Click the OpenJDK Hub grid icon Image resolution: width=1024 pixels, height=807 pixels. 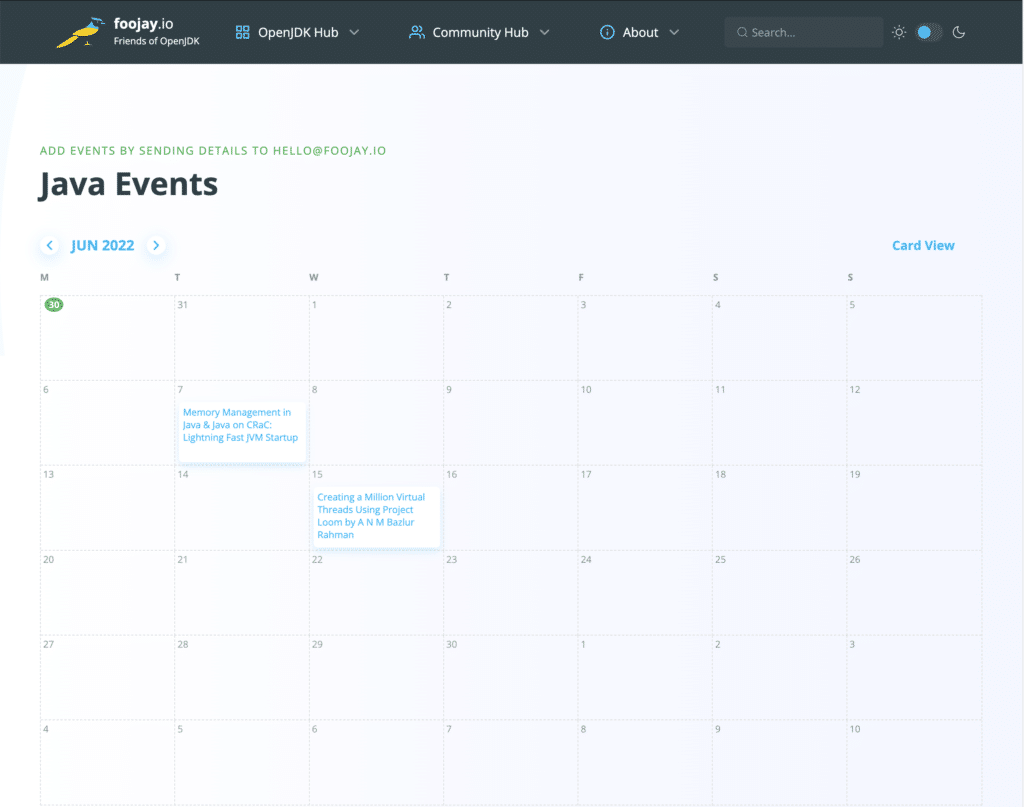point(242,32)
